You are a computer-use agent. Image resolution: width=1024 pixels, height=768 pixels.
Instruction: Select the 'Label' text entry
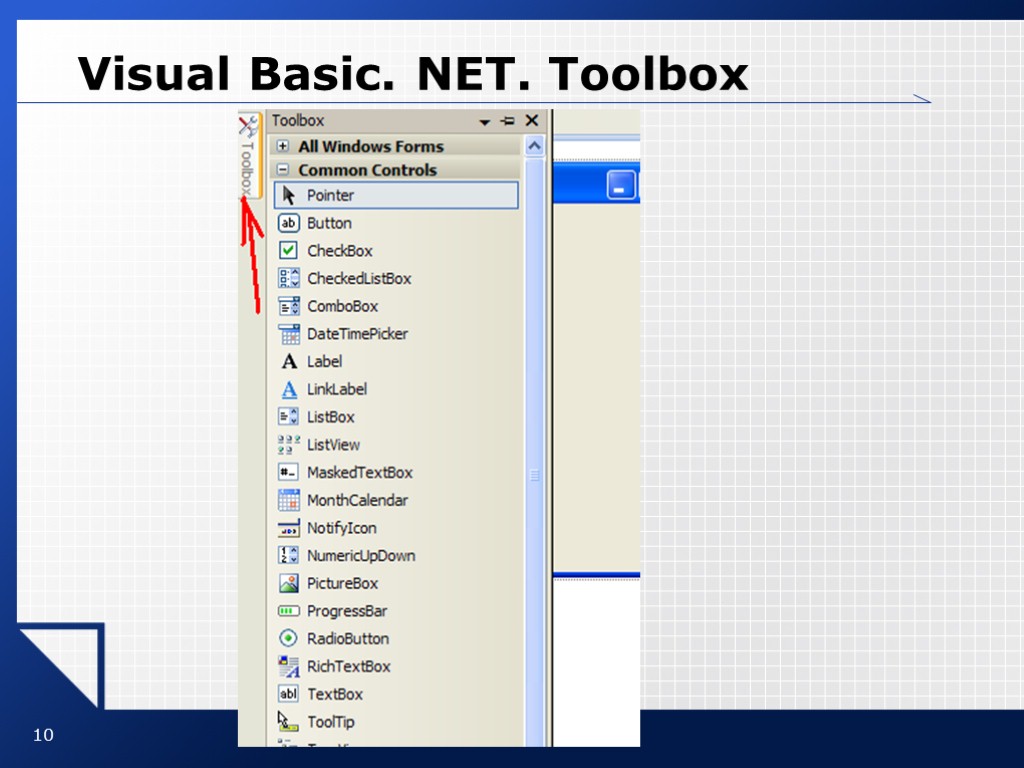(x=325, y=362)
